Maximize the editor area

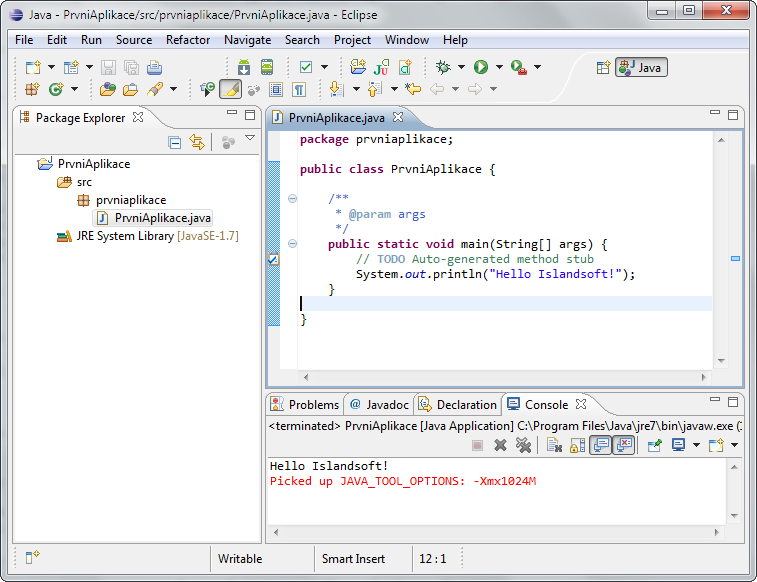click(x=733, y=114)
